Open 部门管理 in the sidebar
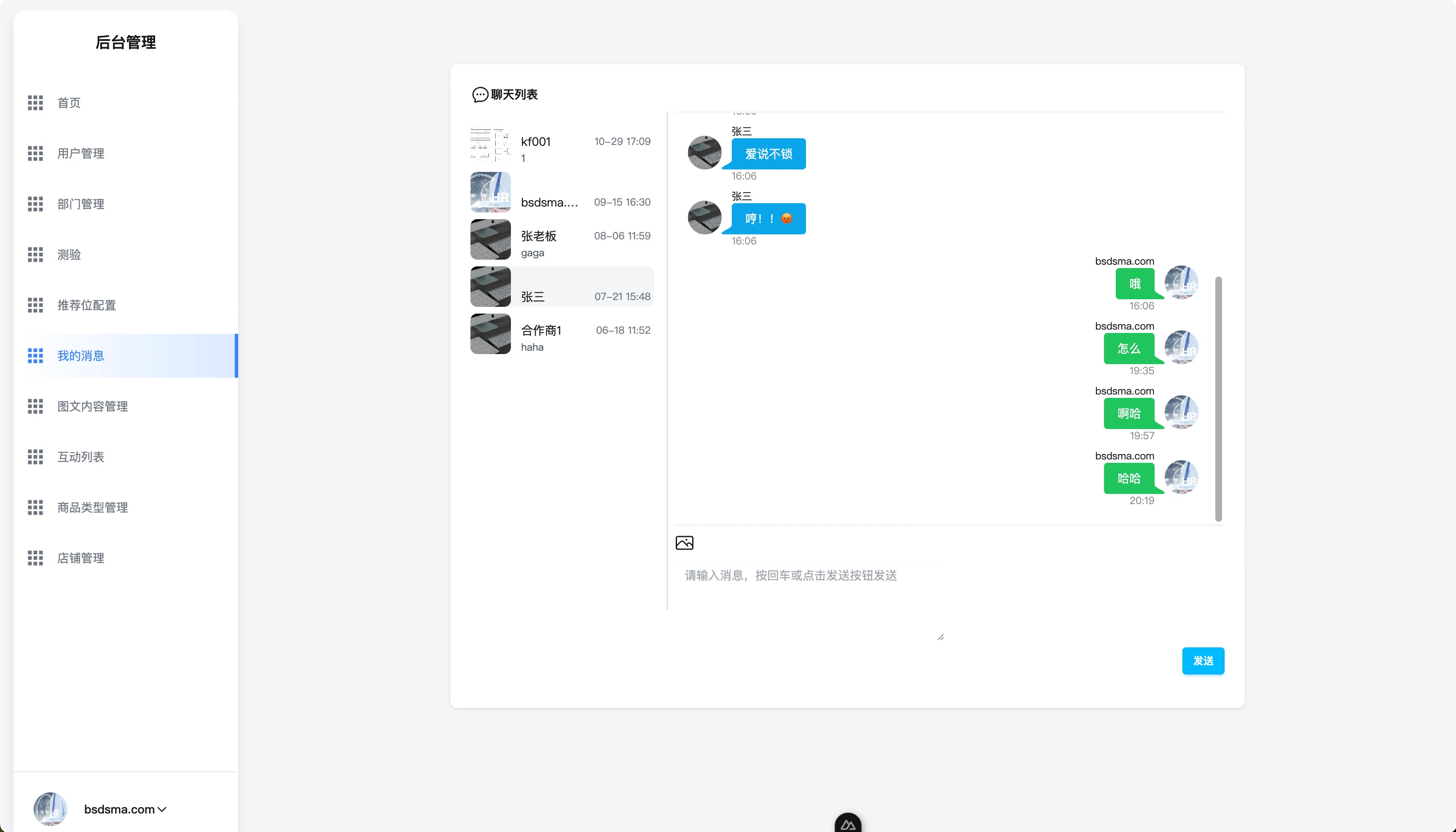1456x832 pixels. click(x=81, y=204)
